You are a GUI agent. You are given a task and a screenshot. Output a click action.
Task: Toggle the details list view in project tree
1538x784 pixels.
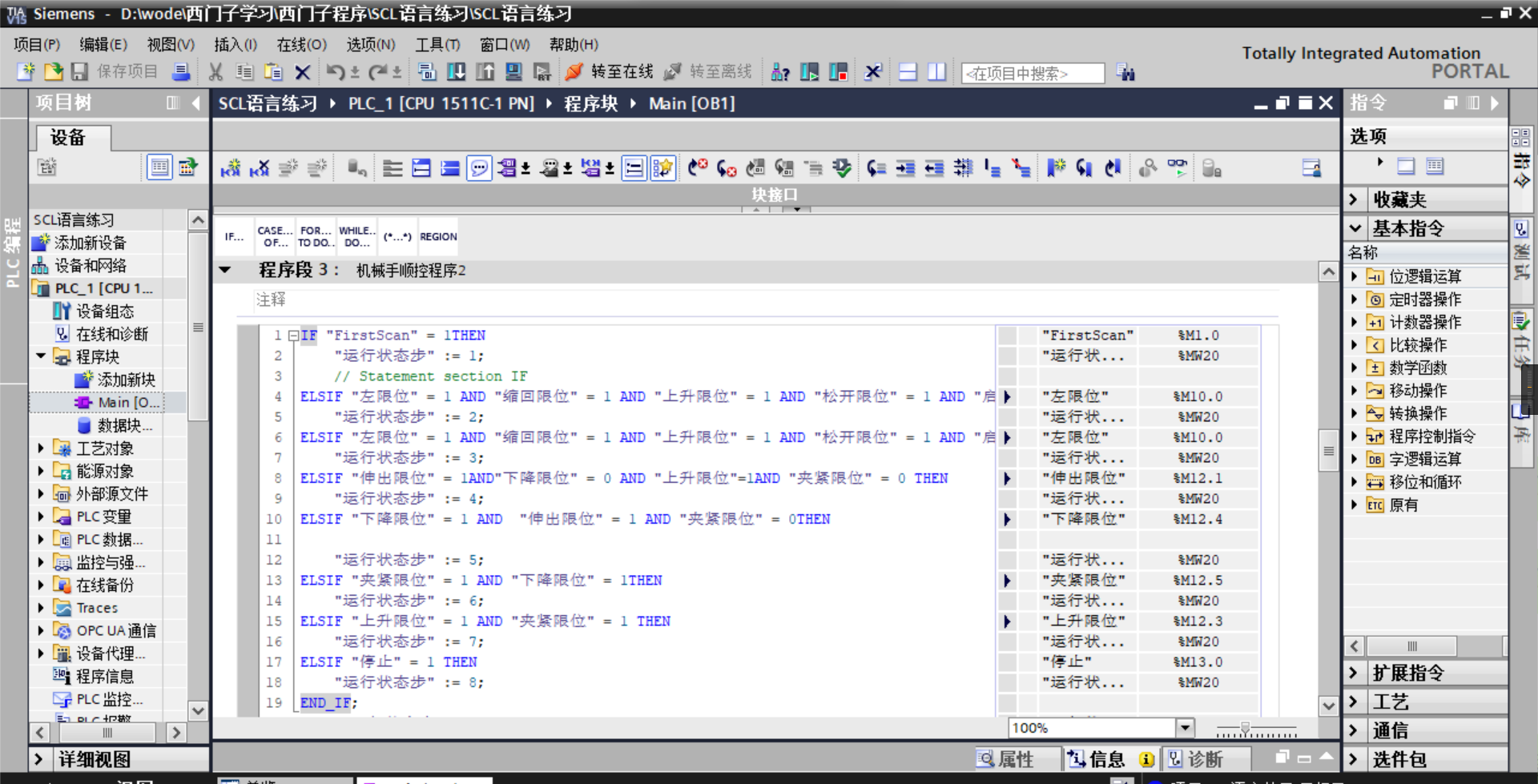(x=159, y=167)
